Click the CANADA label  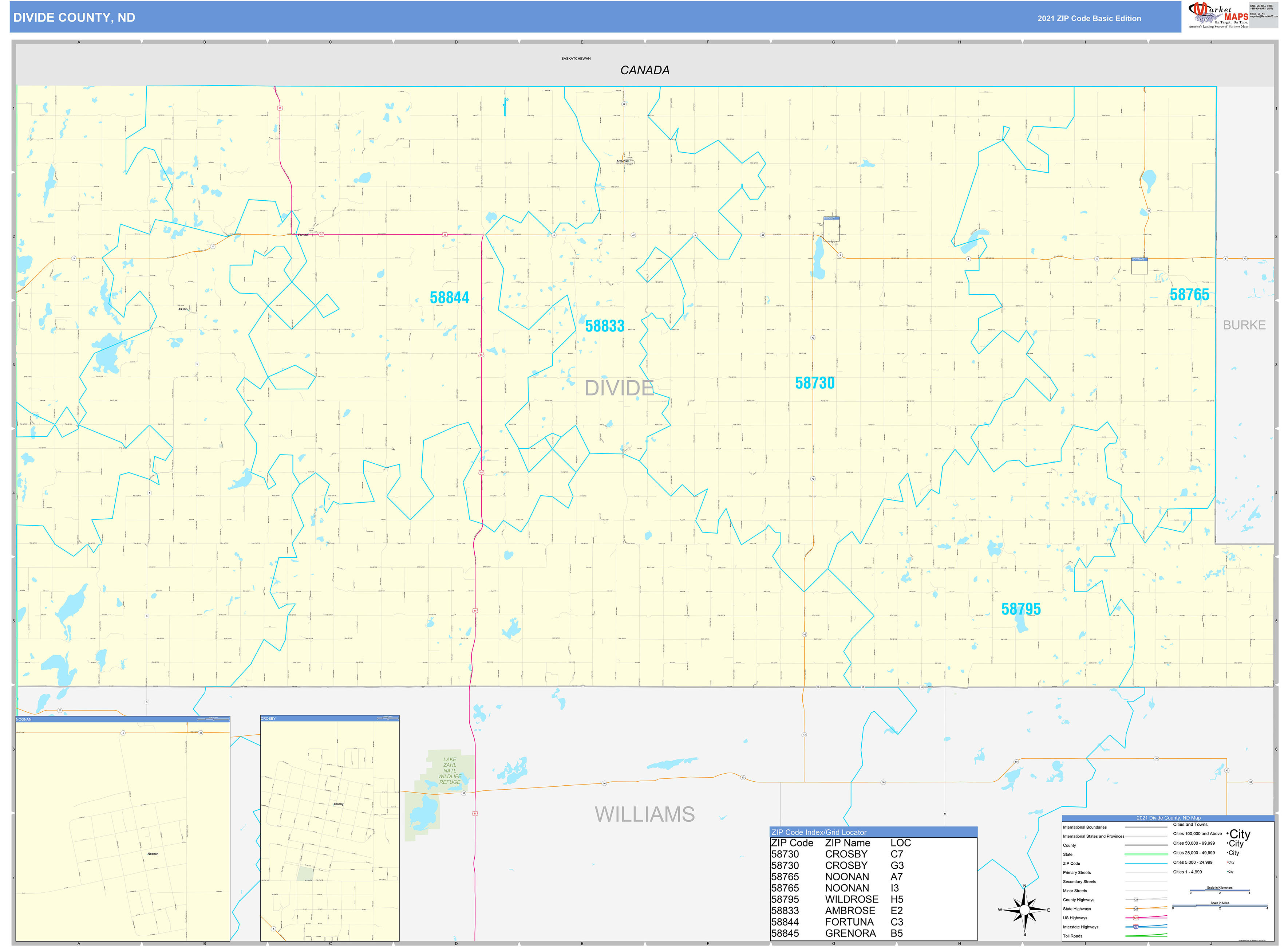tap(645, 70)
